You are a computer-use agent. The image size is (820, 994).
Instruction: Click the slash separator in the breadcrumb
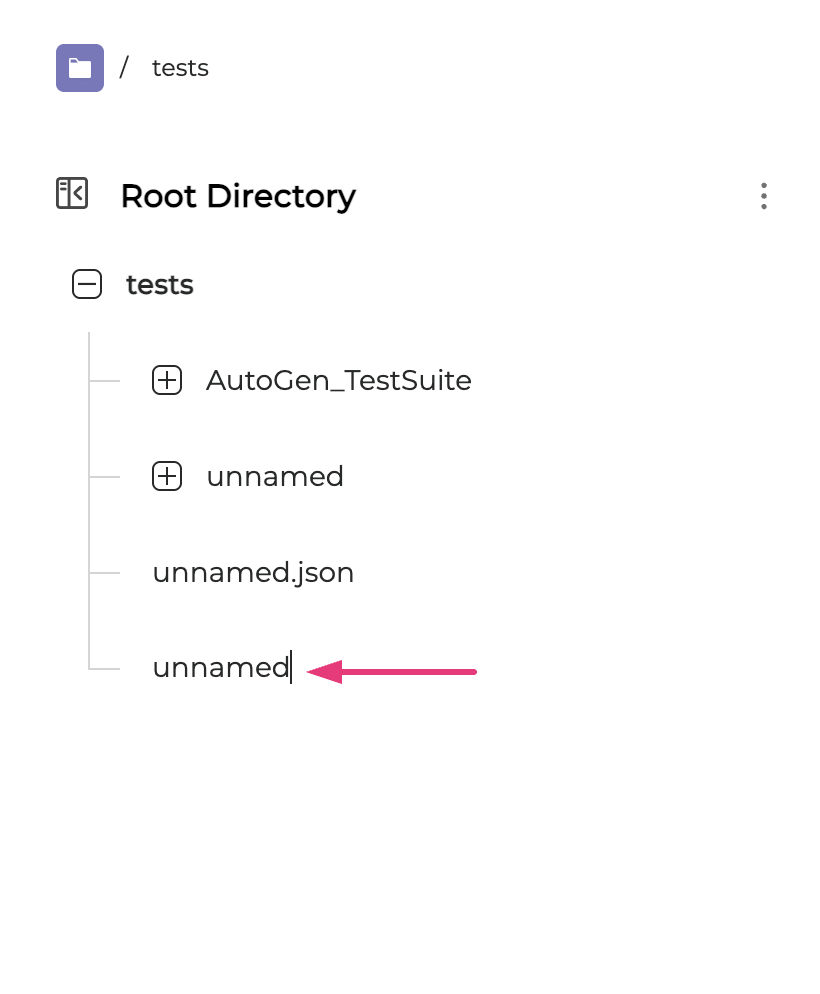pyautogui.click(x=124, y=68)
